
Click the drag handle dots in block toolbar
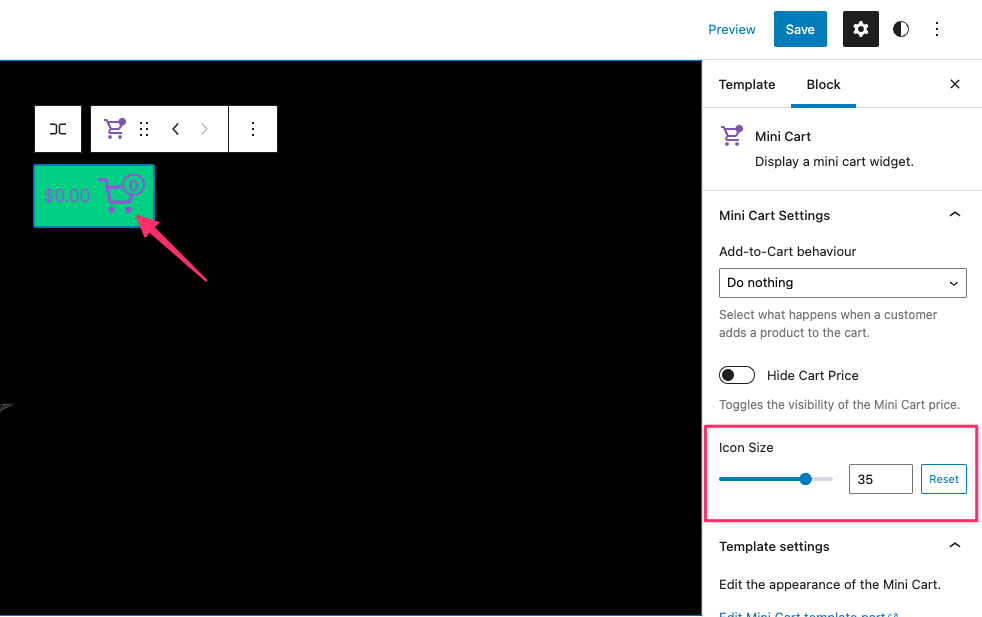tap(144, 128)
